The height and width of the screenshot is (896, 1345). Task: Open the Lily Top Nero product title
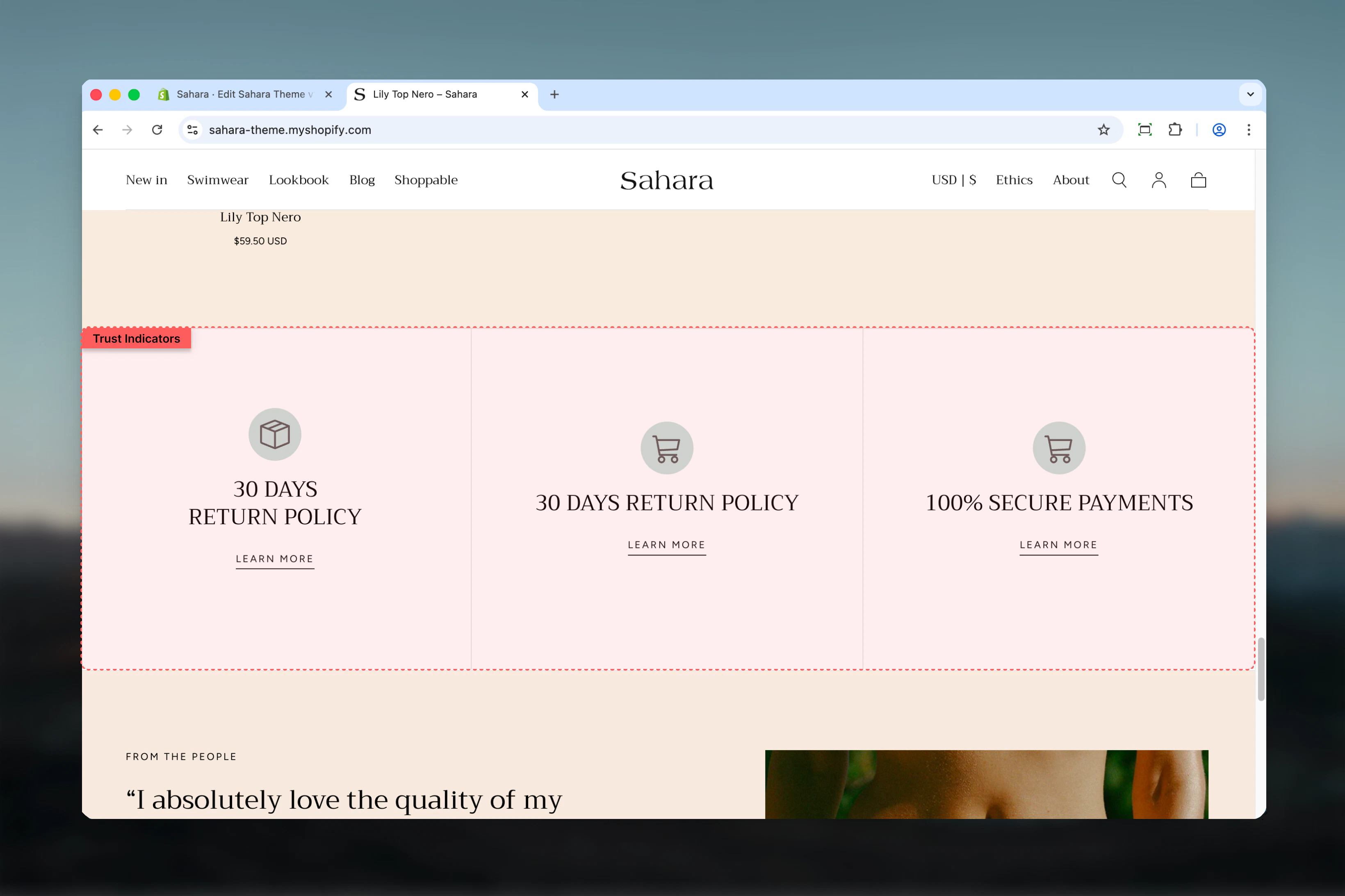pos(260,217)
